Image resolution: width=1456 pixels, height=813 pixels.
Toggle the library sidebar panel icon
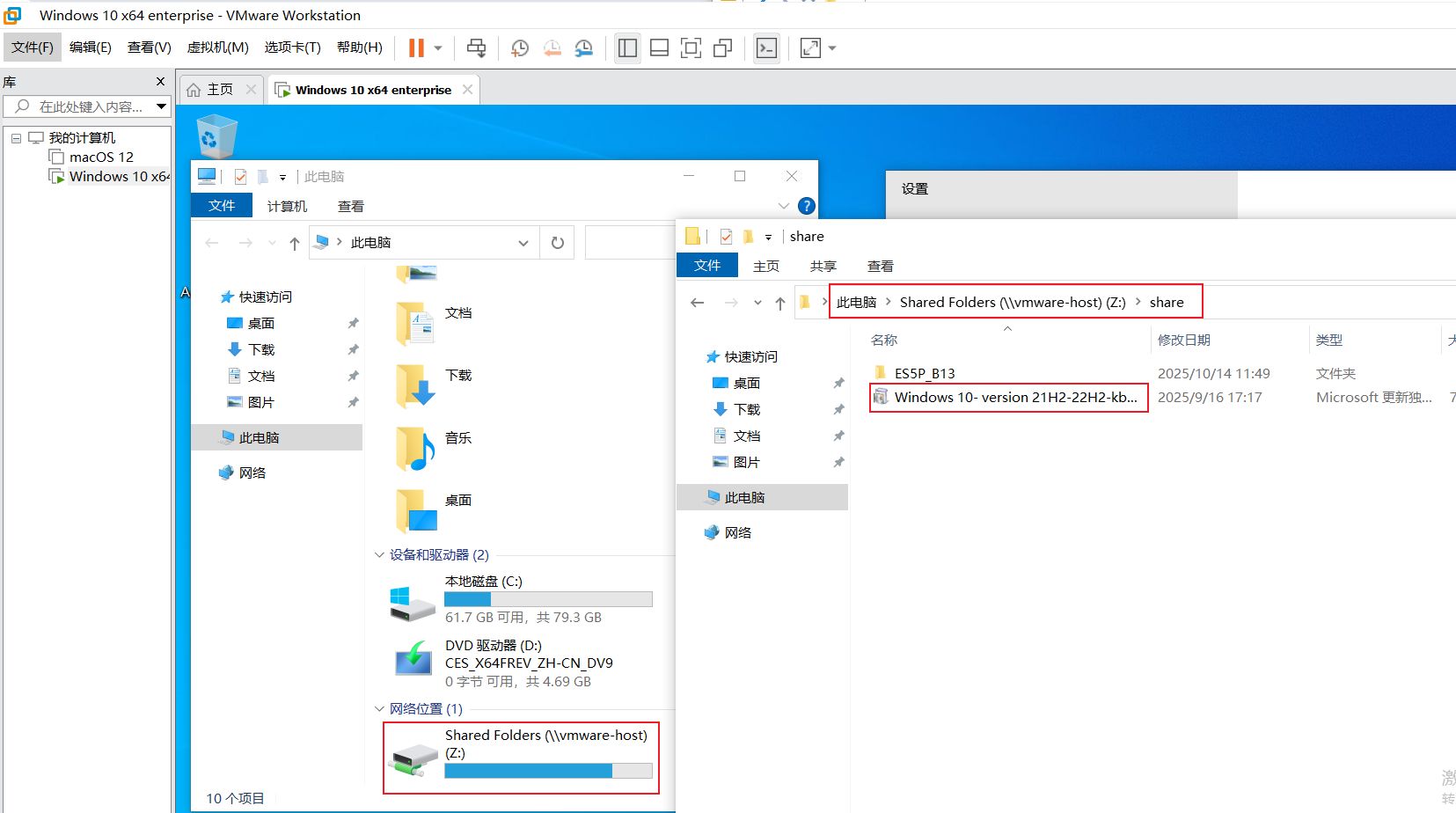[x=627, y=48]
